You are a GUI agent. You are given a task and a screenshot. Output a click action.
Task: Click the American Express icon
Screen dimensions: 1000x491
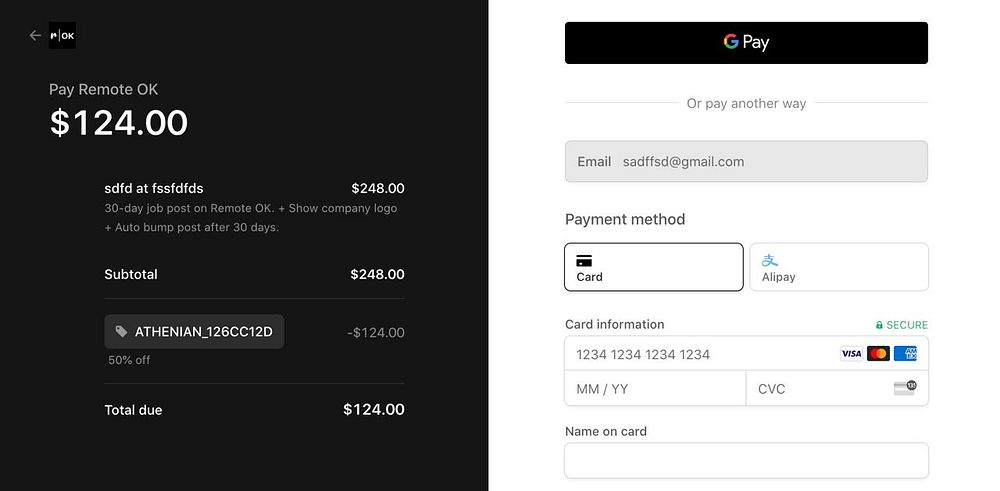click(x=905, y=354)
